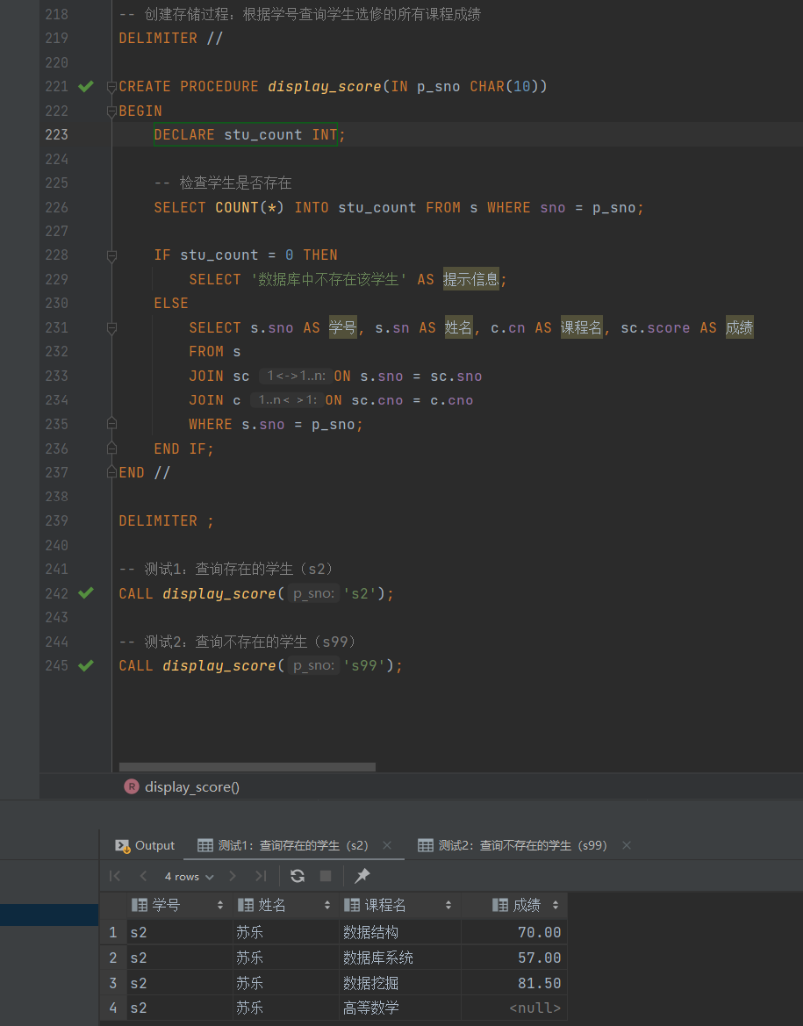This screenshot has width=803, height=1026.
Task: Click line number 223 in the gutter
Action: pos(56,135)
